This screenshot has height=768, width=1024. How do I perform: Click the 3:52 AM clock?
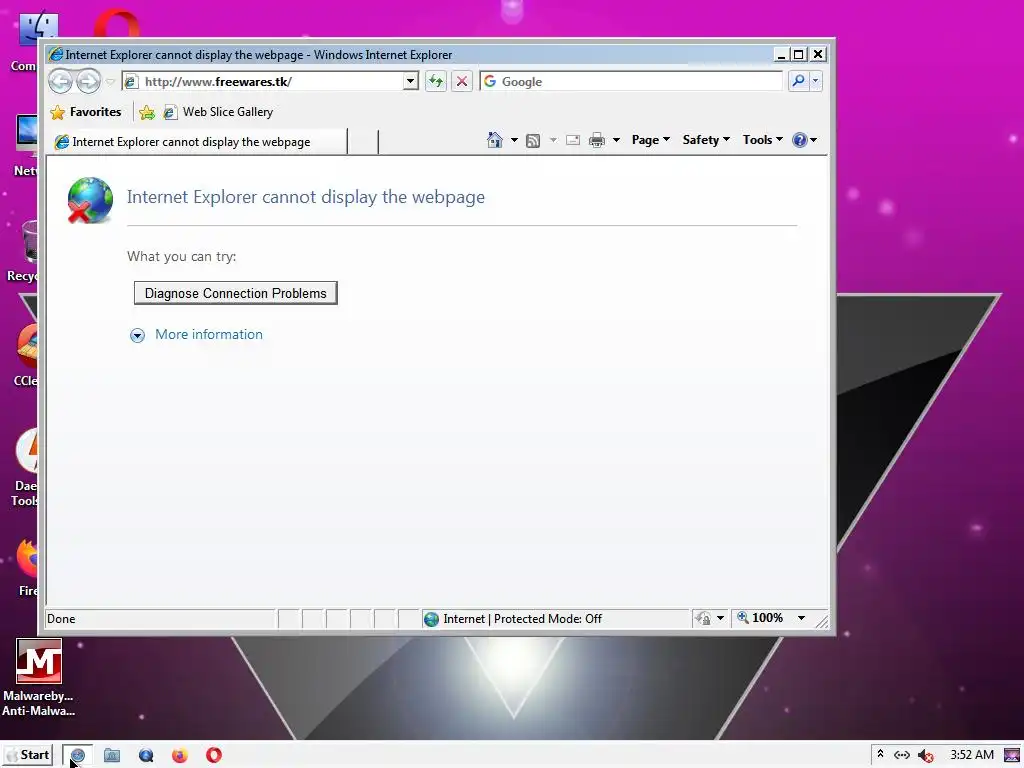[x=972, y=755]
